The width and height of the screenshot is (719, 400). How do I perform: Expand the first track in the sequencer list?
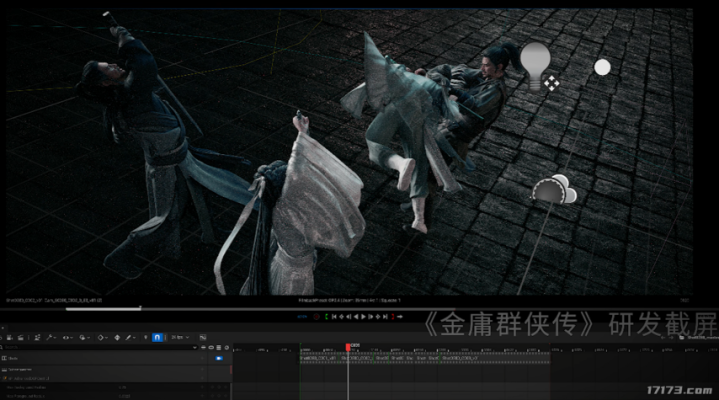click(5, 357)
